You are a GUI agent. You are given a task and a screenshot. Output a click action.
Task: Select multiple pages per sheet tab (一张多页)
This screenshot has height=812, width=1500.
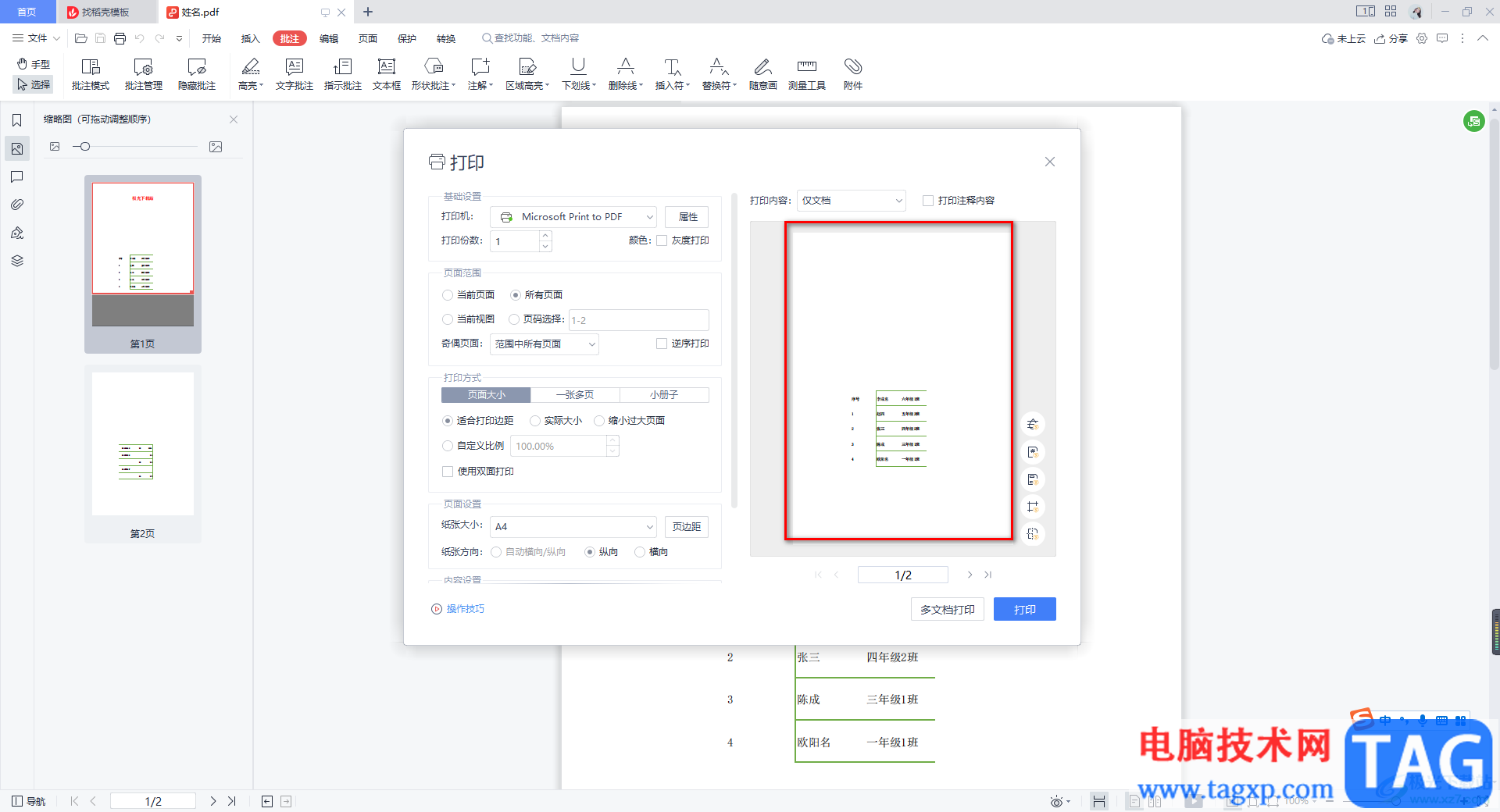(x=575, y=395)
